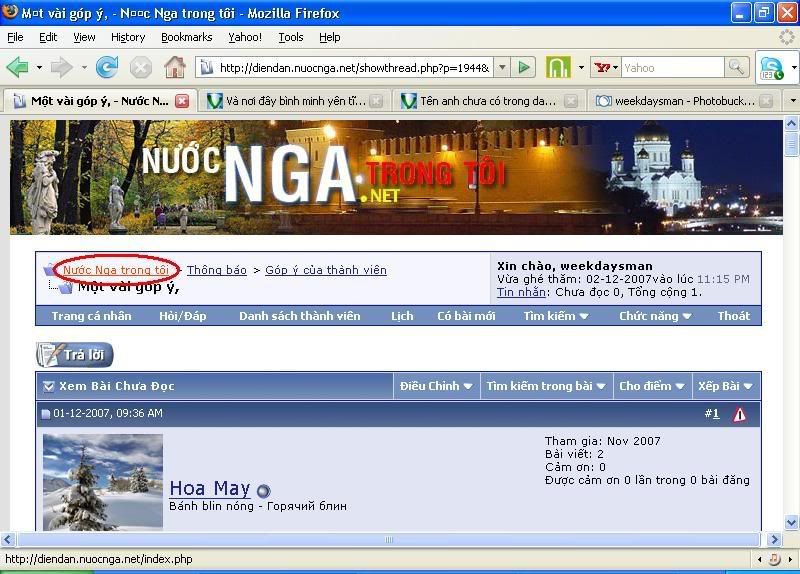This screenshot has height=574, width=800.
Task: Toggle the Xem Bài Chưa Đọc checkbox icon
Action: (48, 386)
